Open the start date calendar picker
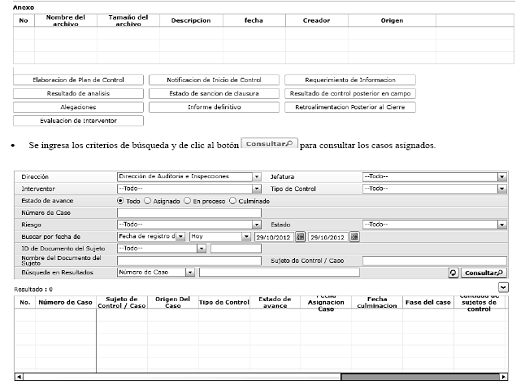The width and height of the screenshot is (525, 387). point(300,237)
